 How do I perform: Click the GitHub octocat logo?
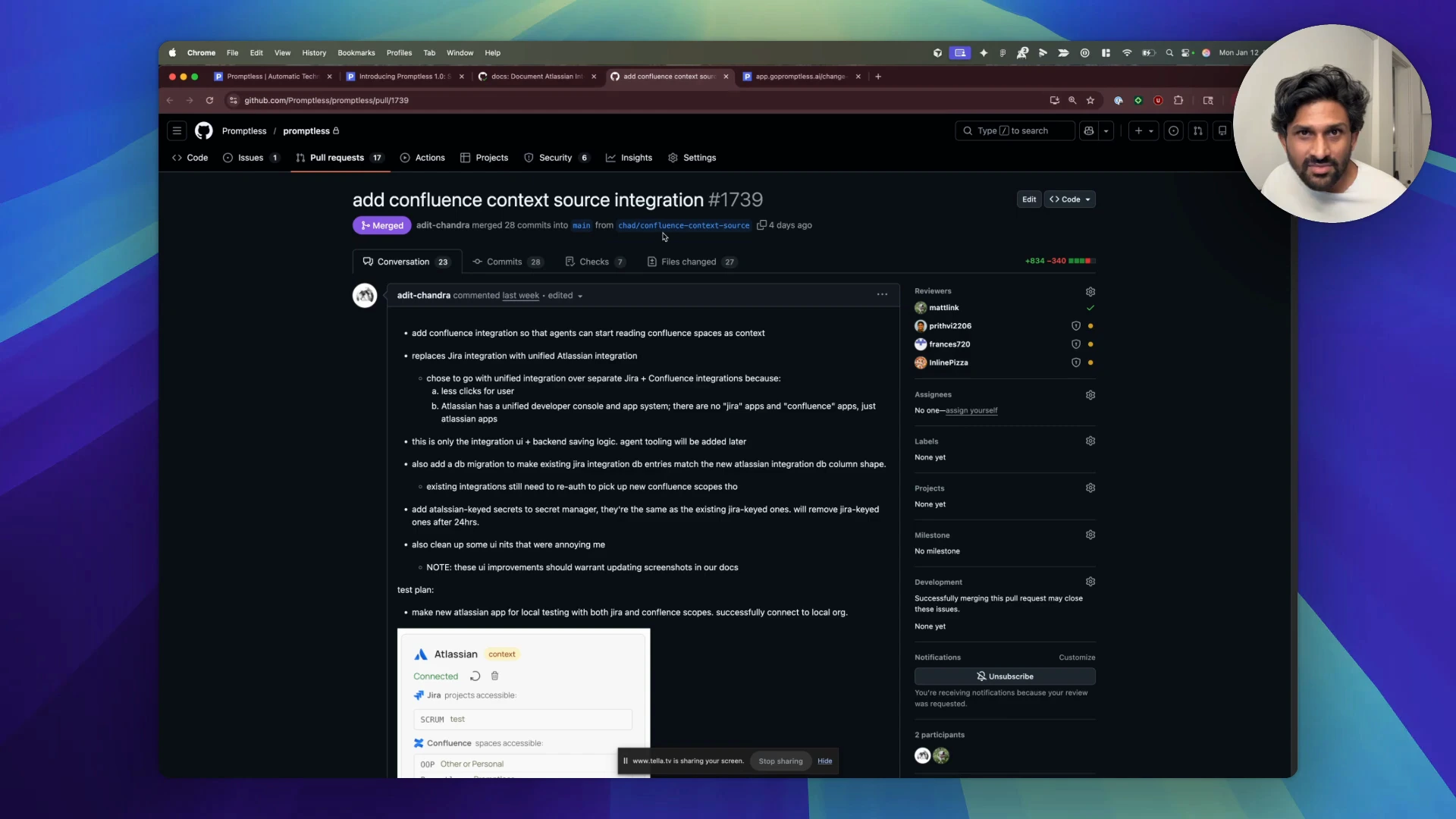203,130
